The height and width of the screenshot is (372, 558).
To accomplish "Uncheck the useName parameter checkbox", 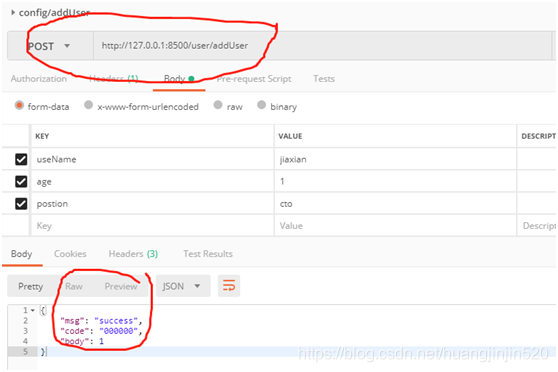I will click(21, 159).
